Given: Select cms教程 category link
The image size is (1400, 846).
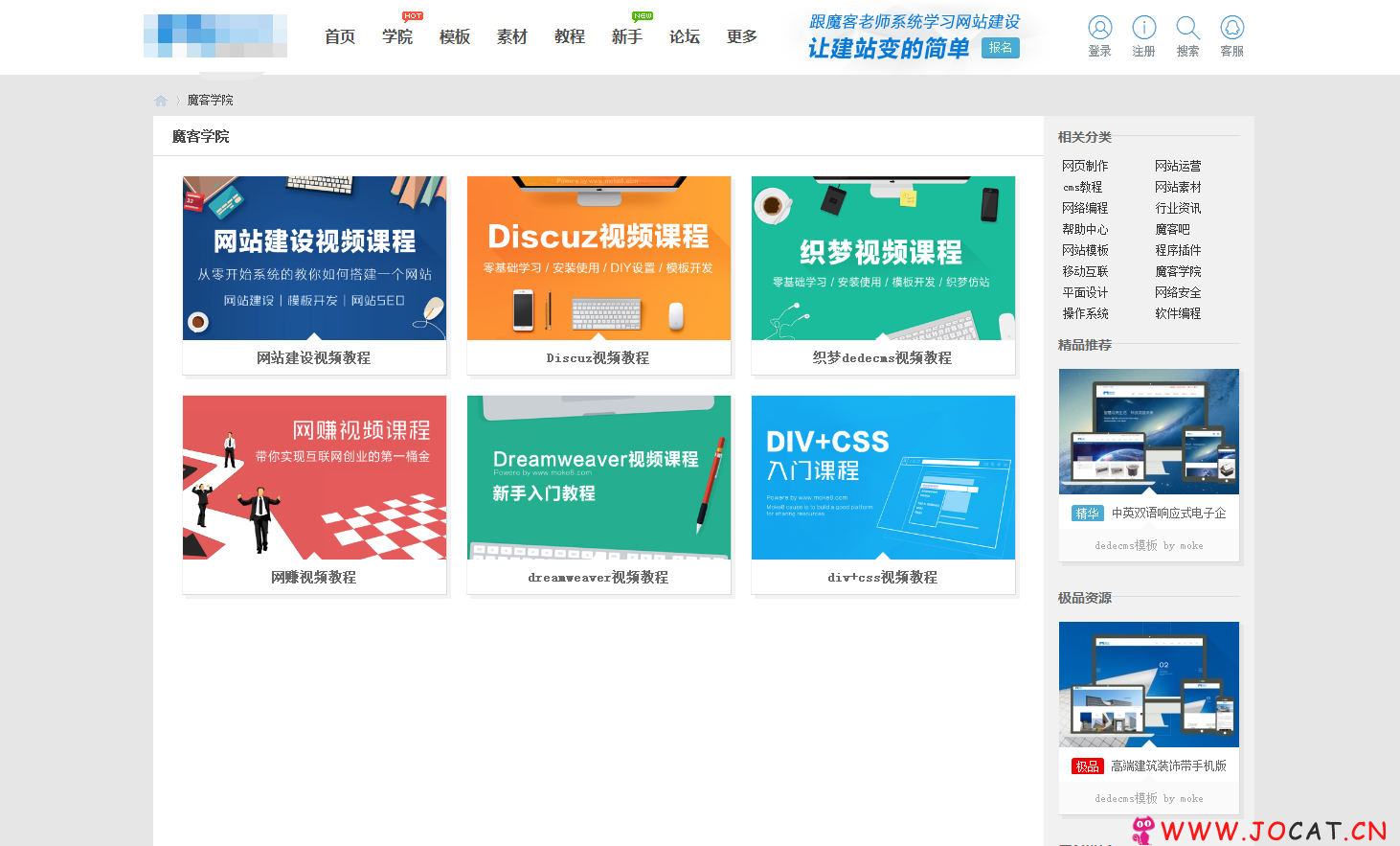Looking at the screenshot, I should coord(1082,187).
